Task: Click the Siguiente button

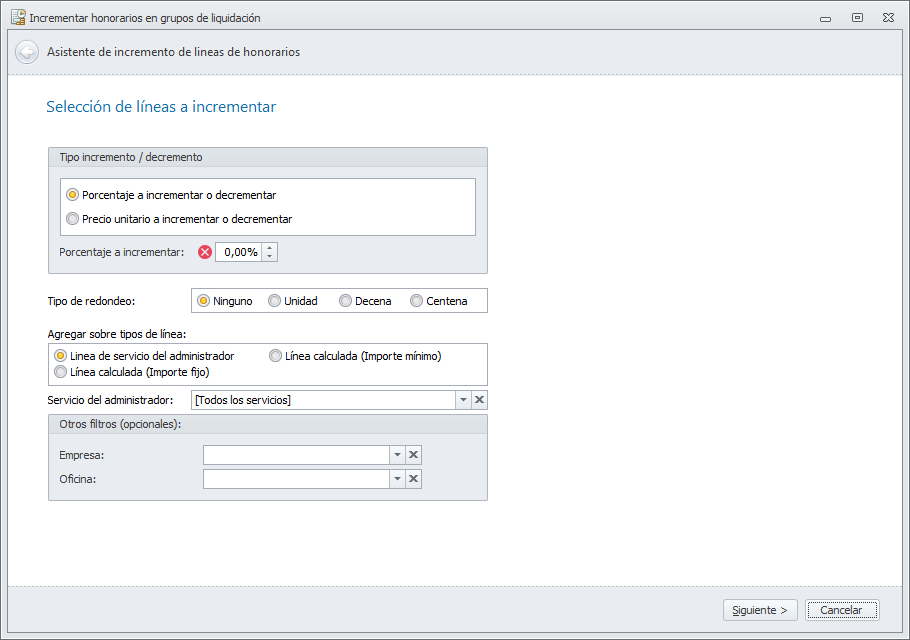Action: tap(760, 610)
